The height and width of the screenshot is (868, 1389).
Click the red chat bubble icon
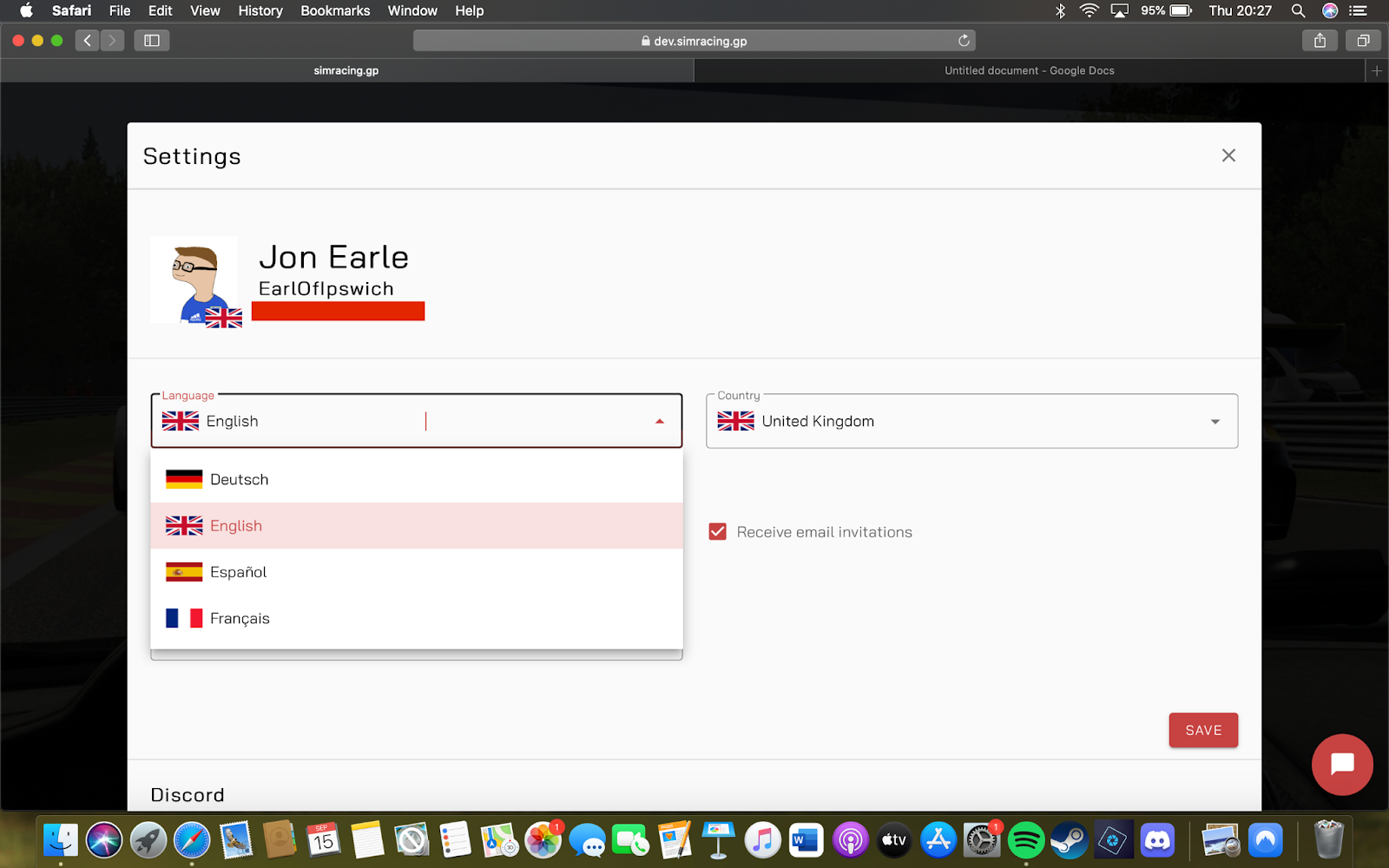(x=1341, y=764)
